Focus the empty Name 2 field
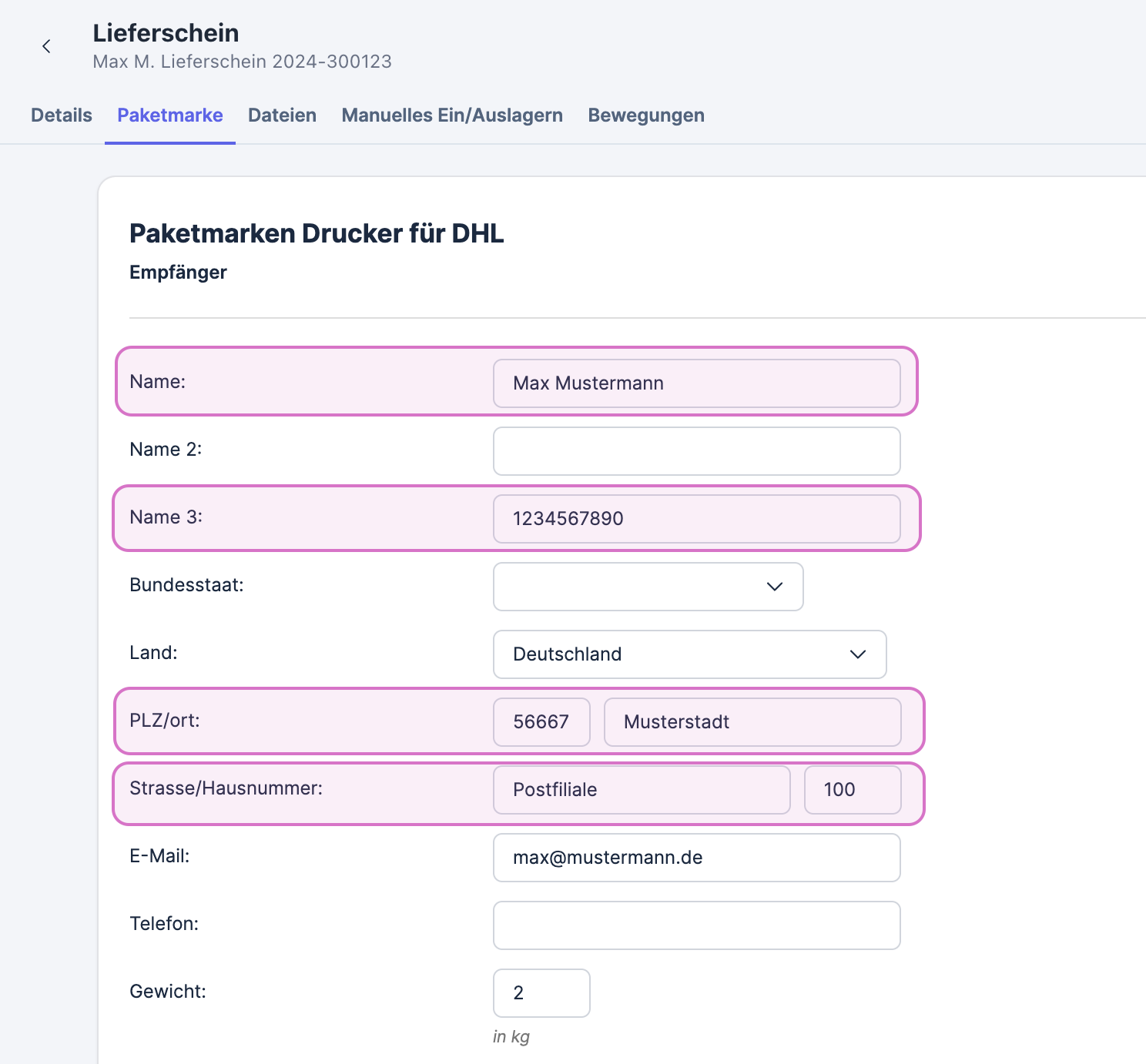 click(696, 451)
